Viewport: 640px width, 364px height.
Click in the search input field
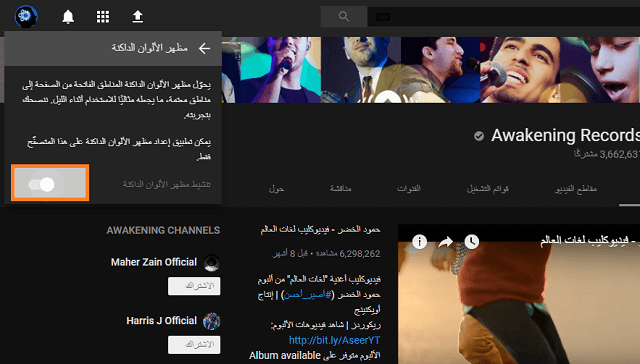[504, 17]
